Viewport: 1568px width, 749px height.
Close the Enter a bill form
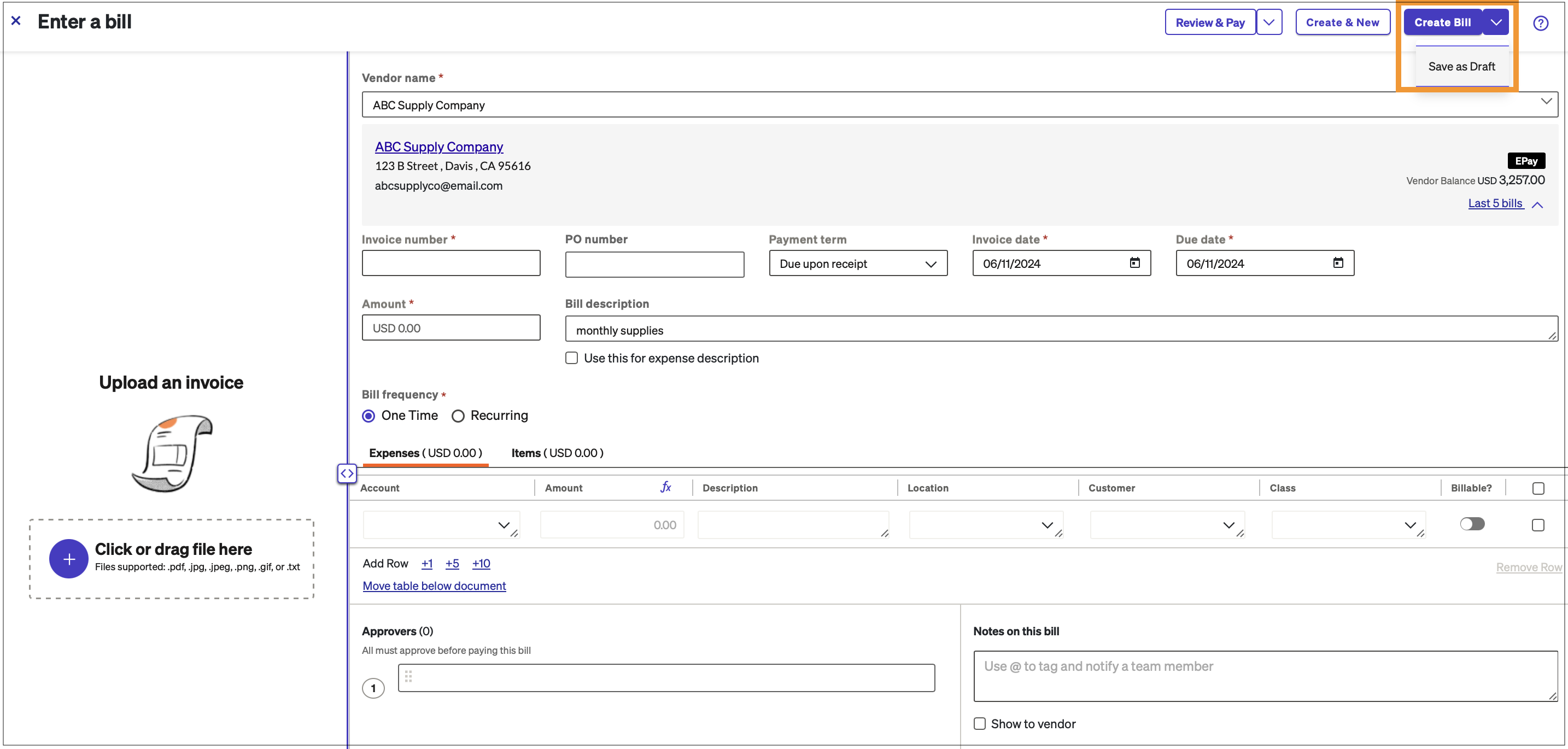[16, 21]
